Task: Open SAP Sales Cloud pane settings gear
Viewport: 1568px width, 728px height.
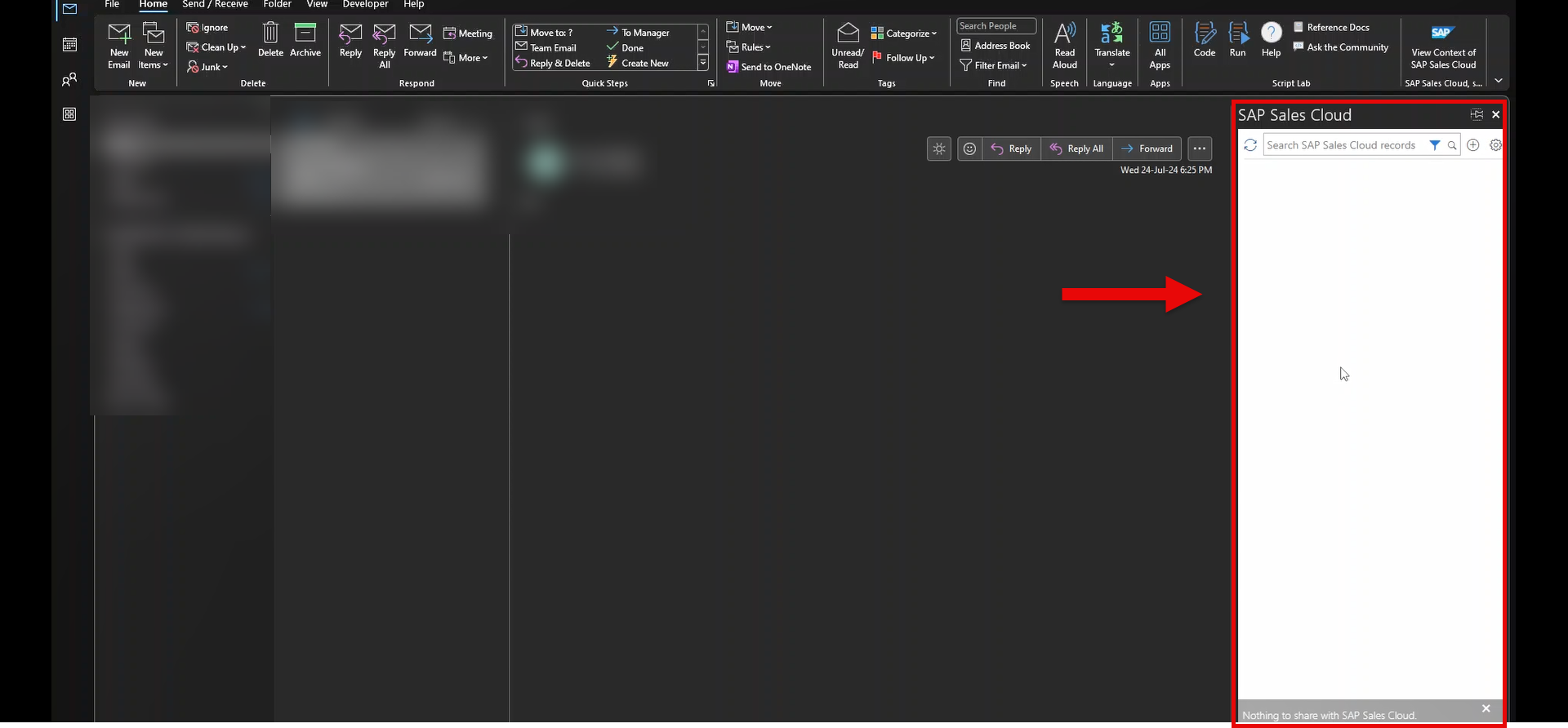Action: (1495, 145)
